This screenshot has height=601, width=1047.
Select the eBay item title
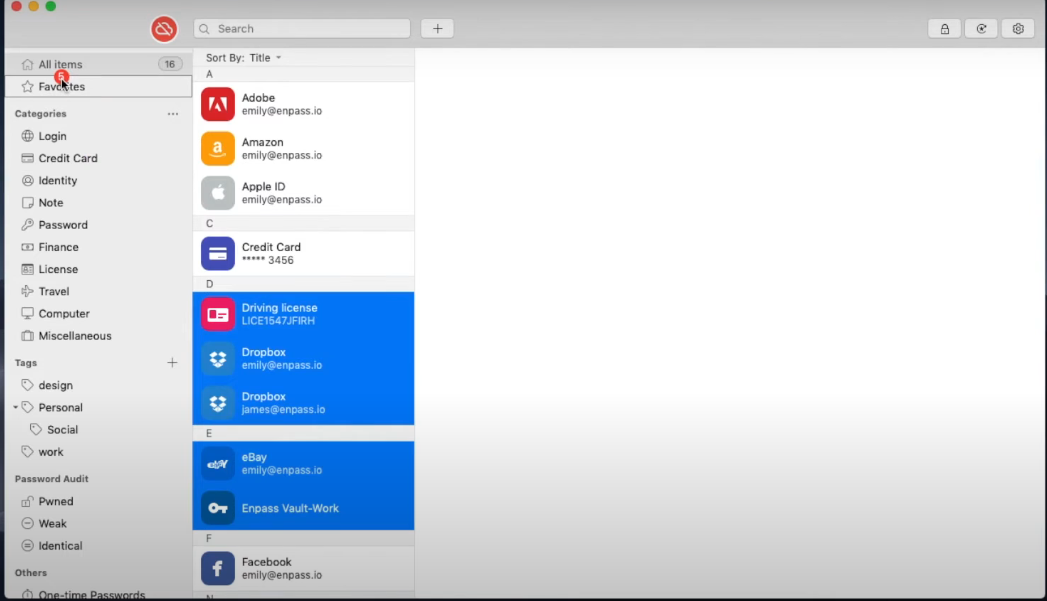click(x=254, y=457)
